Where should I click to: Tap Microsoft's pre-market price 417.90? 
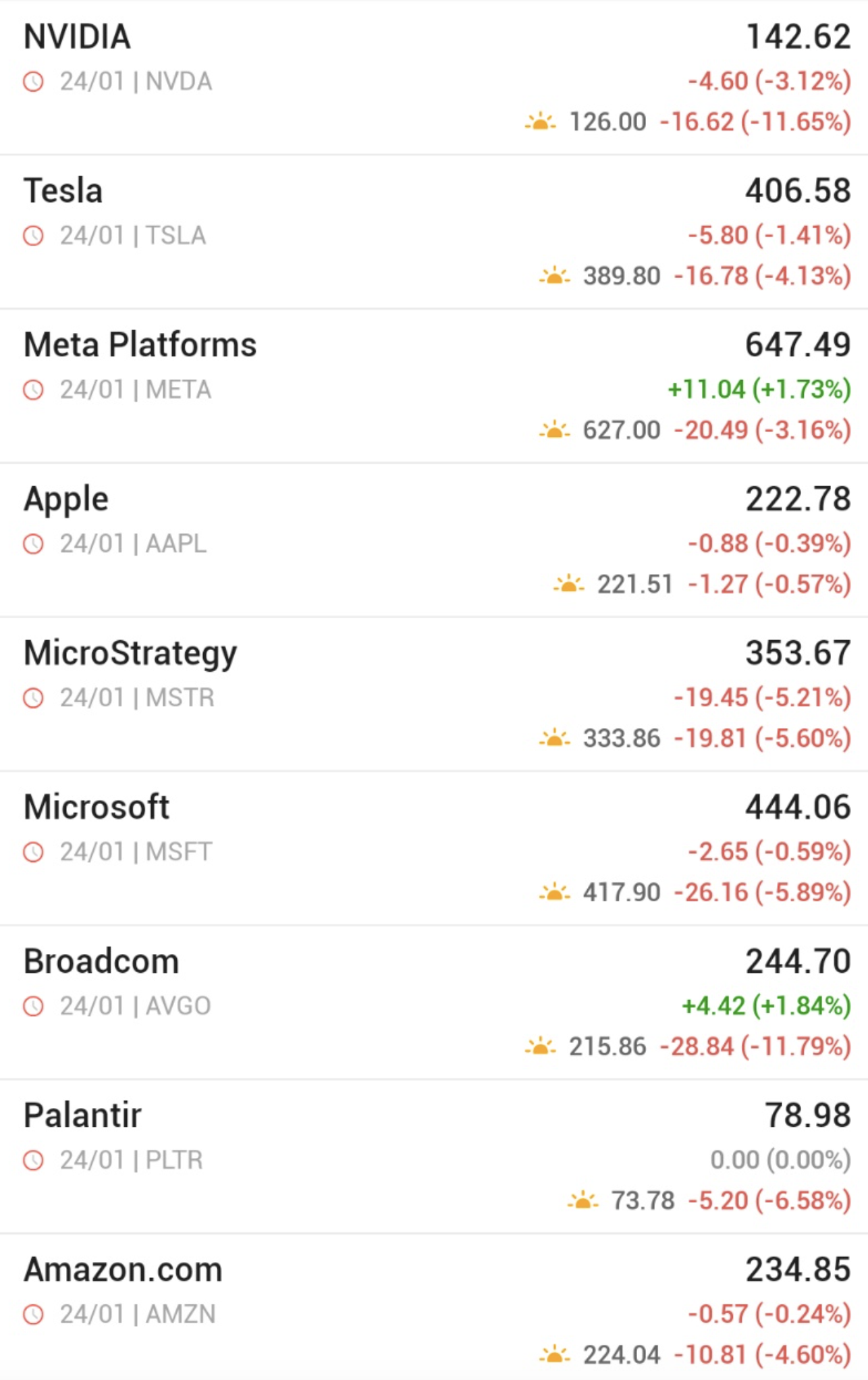pos(622,892)
